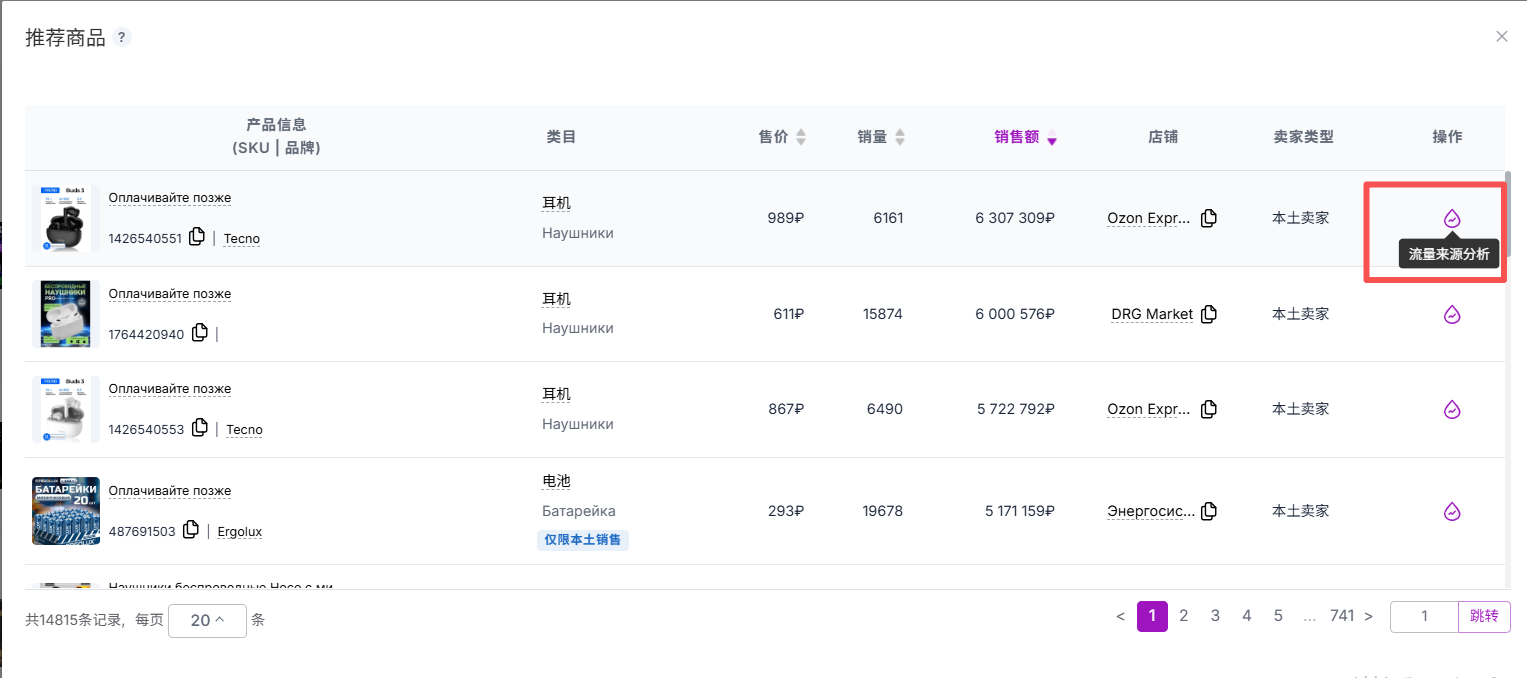1527x678 pixels.
Task: Open the 20 per-page size dropdown
Action: [207, 620]
